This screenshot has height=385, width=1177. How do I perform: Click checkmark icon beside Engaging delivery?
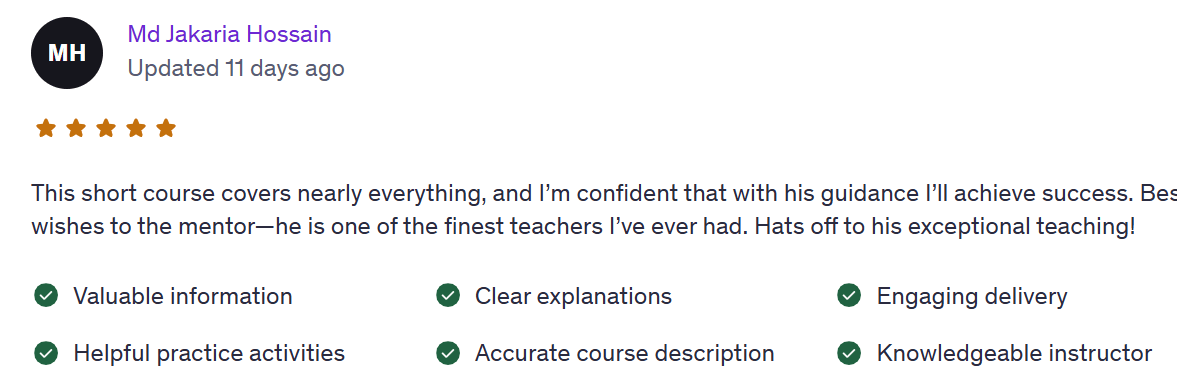(849, 296)
